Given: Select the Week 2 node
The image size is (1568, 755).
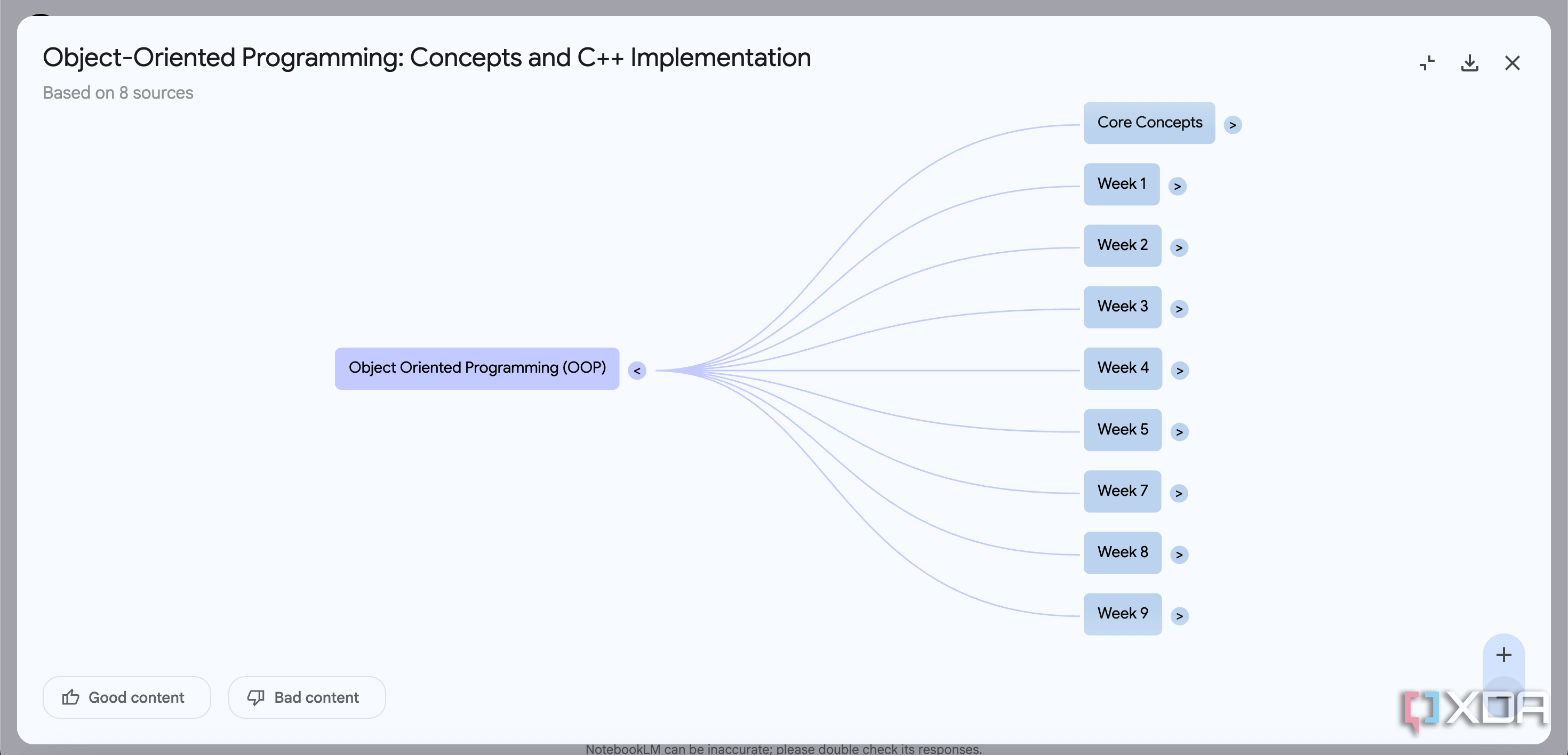Looking at the screenshot, I should click(x=1123, y=246).
